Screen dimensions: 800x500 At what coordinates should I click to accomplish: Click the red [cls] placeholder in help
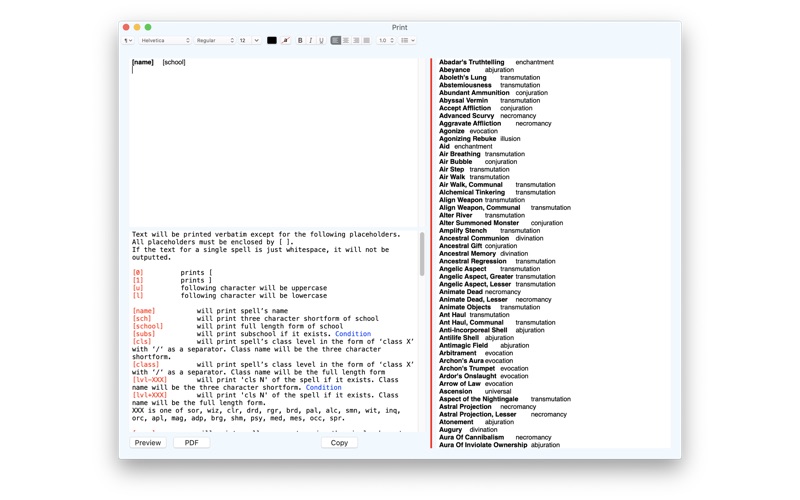tap(142, 341)
